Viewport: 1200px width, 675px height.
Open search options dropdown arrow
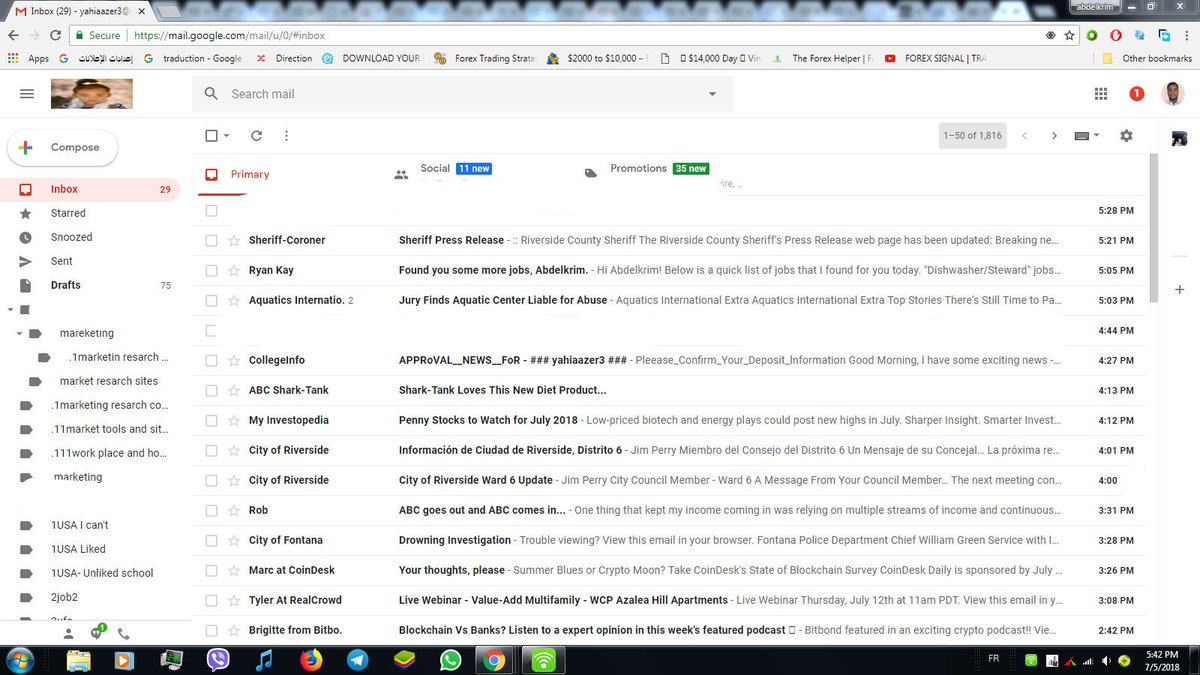[x=713, y=94]
